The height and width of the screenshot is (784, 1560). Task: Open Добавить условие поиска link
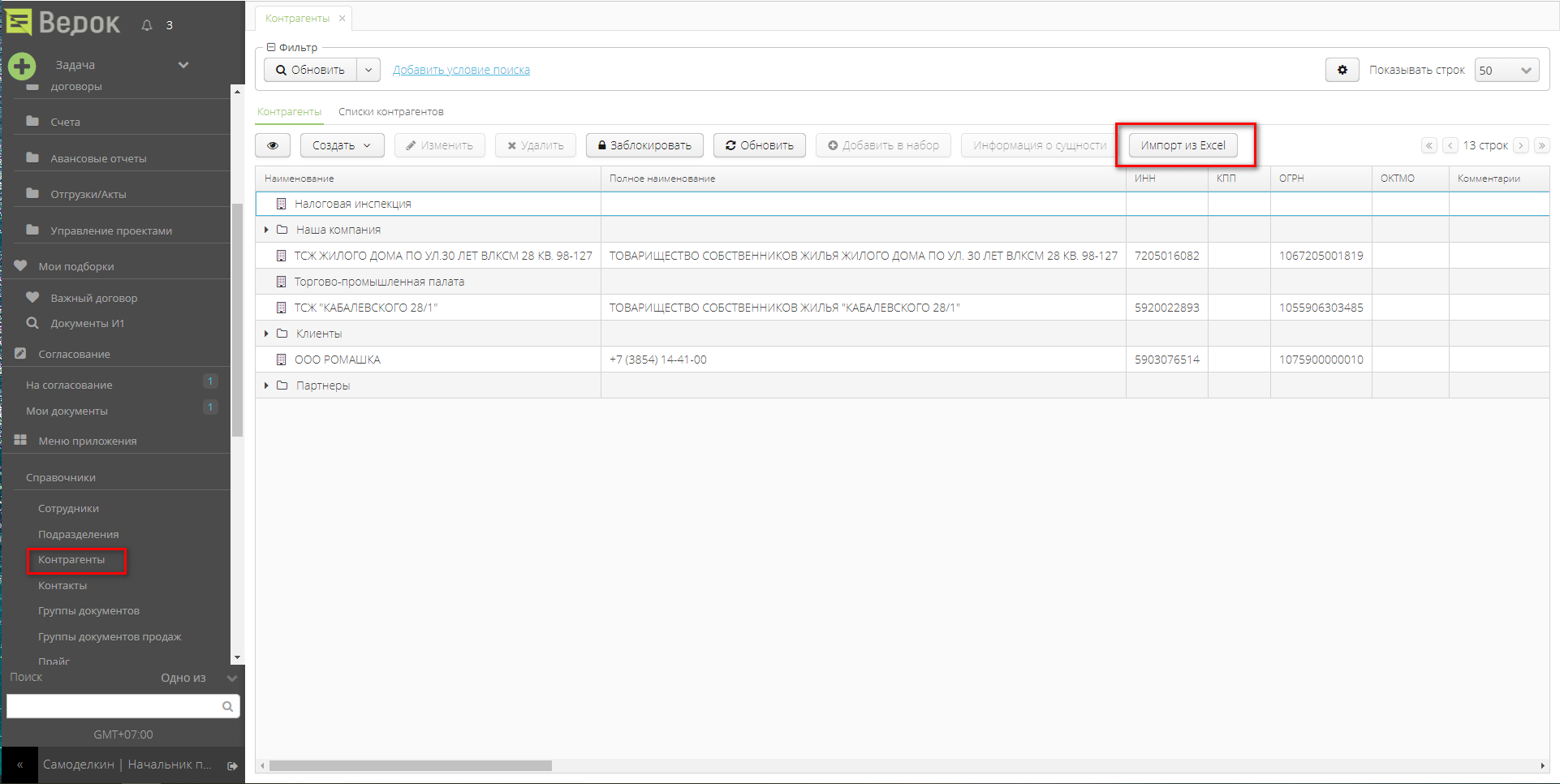pyautogui.click(x=461, y=70)
